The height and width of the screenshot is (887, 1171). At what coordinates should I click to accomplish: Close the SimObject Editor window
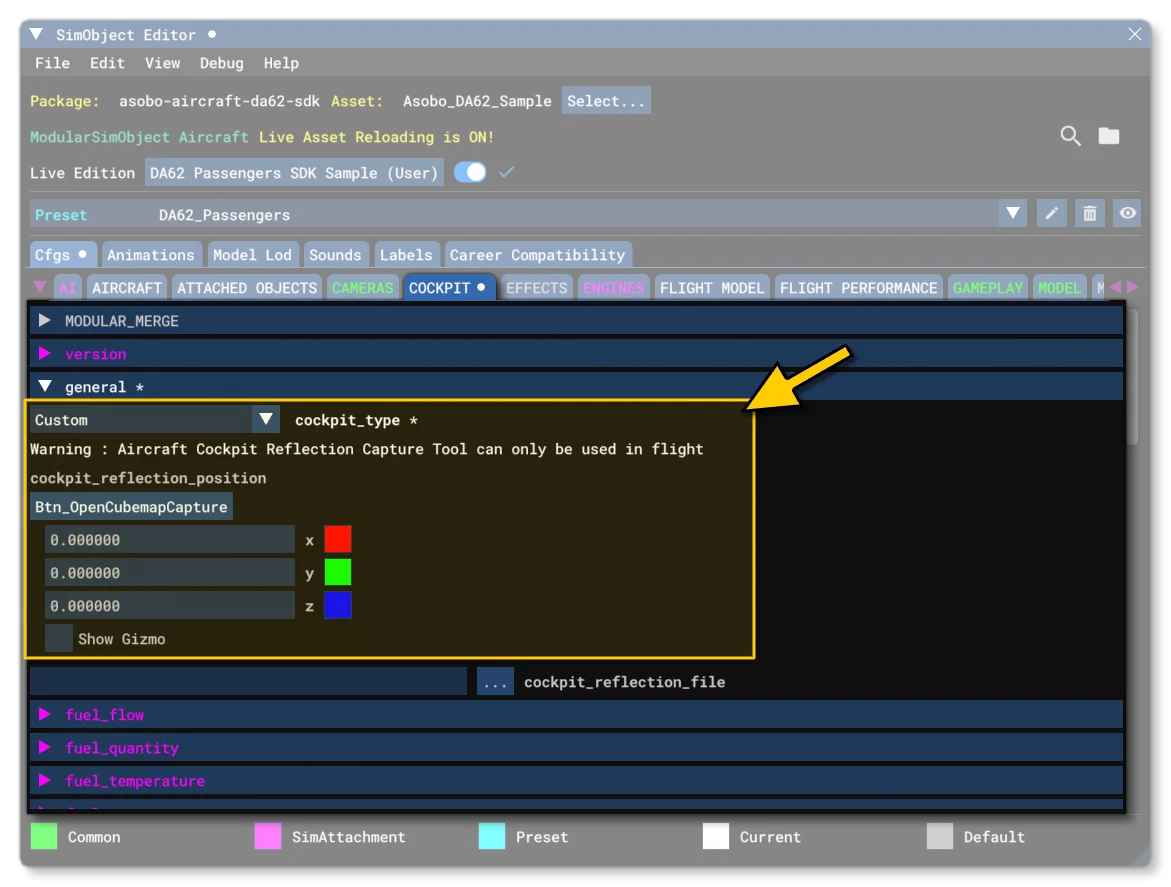point(1134,34)
